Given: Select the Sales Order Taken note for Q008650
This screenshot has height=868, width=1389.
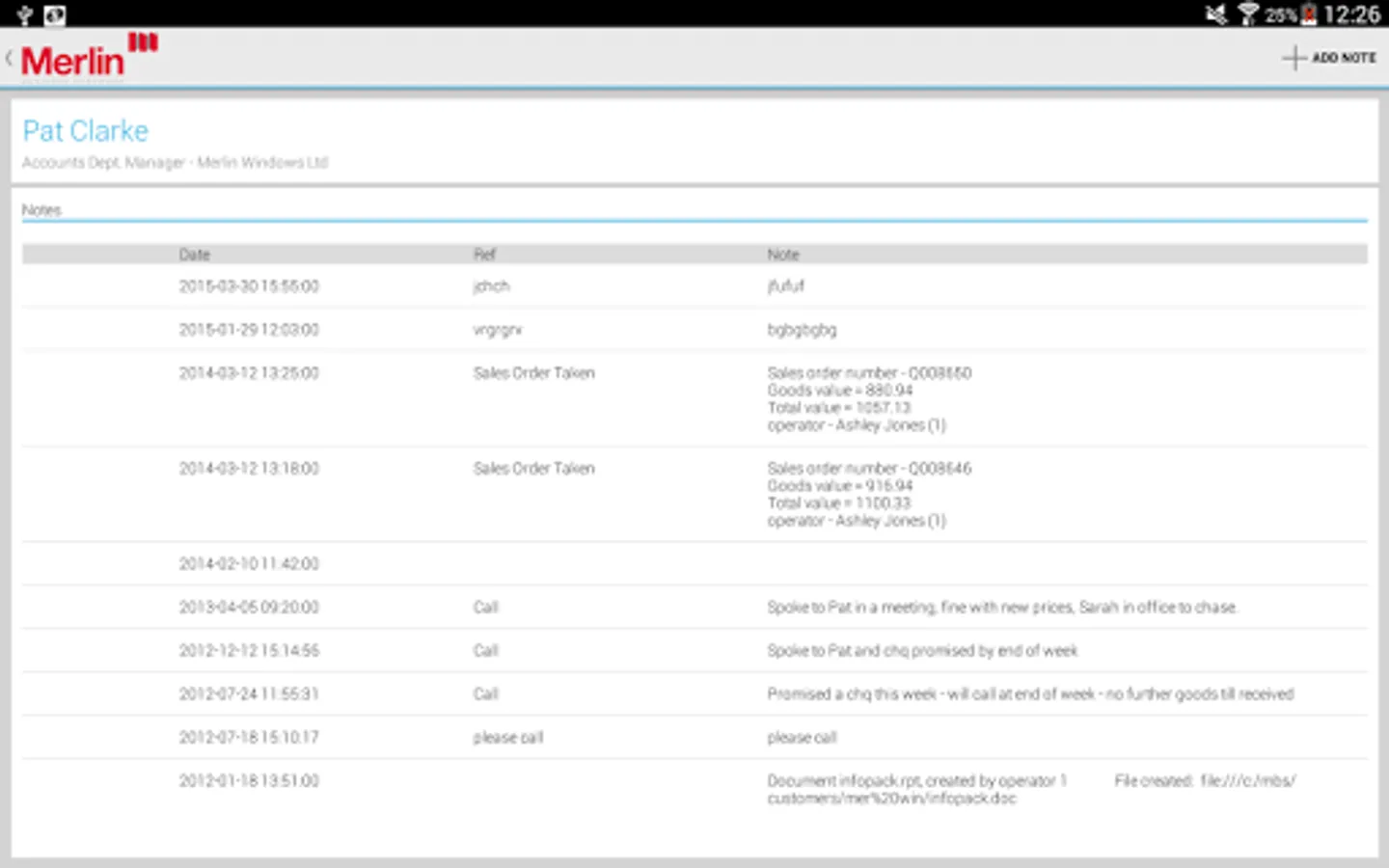Looking at the screenshot, I should pyautogui.click(x=675, y=398).
